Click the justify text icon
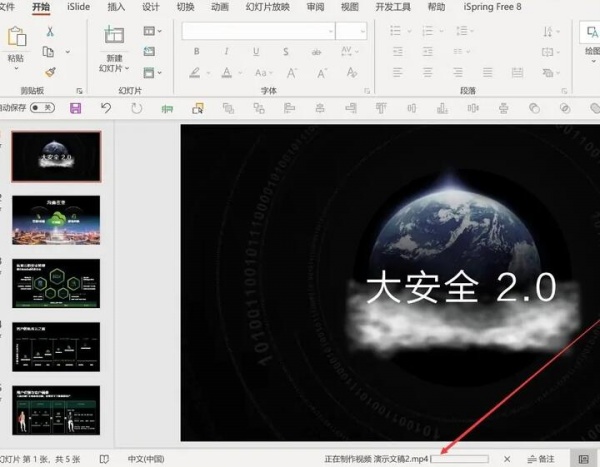The image size is (600, 467). (x=488, y=72)
